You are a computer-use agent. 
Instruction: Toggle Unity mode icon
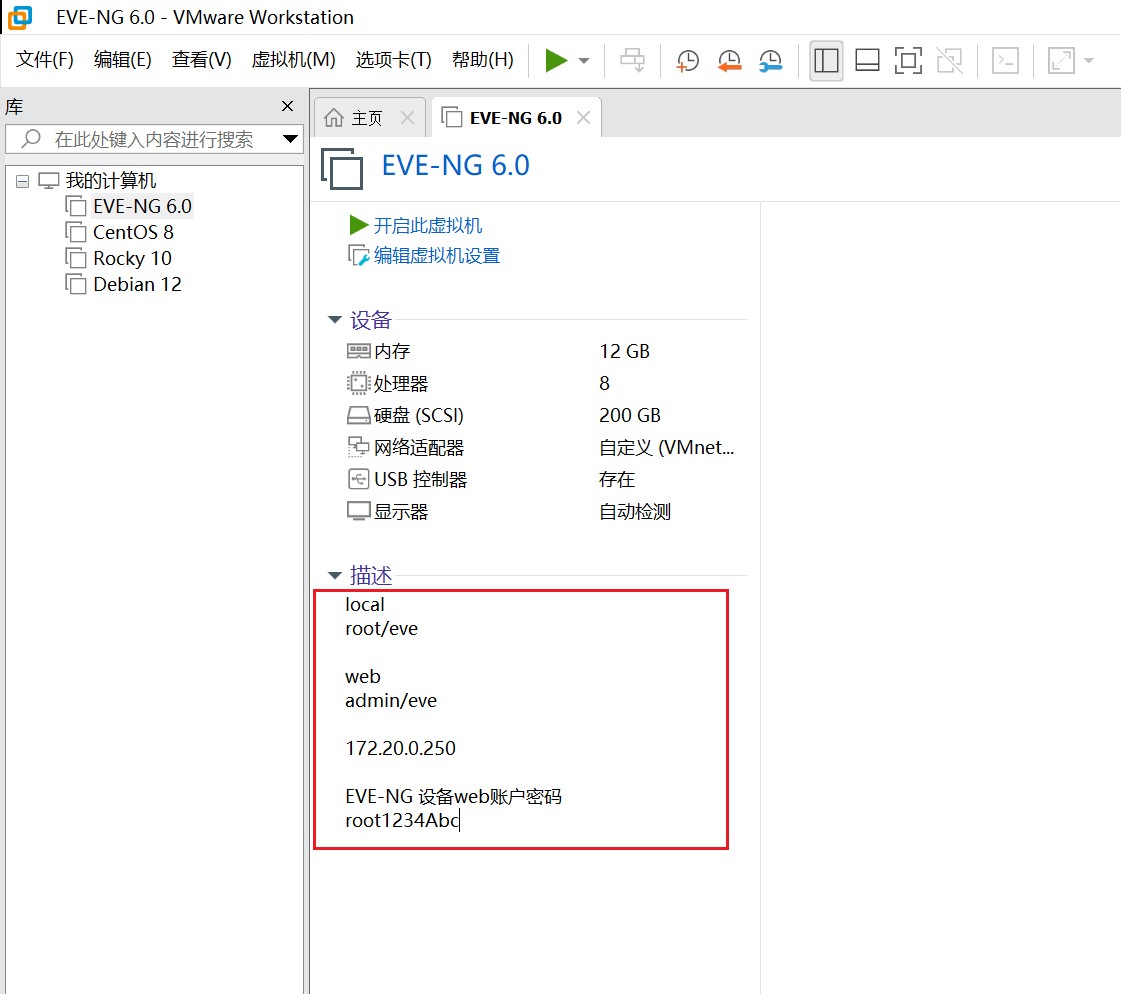[949, 60]
